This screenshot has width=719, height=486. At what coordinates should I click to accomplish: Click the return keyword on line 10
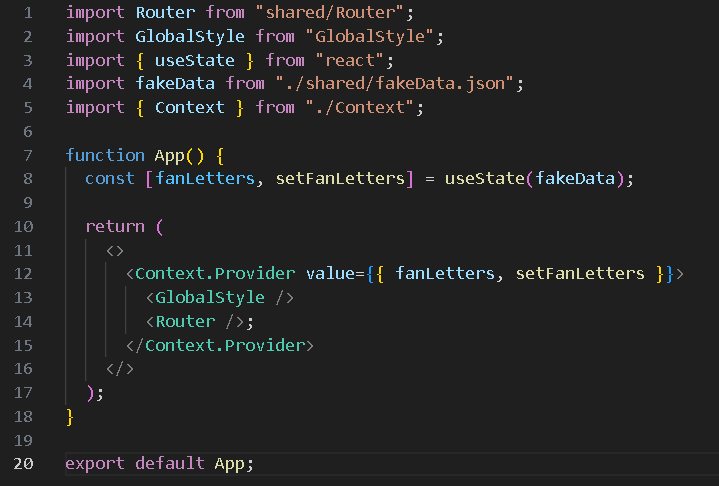(115, 226)
